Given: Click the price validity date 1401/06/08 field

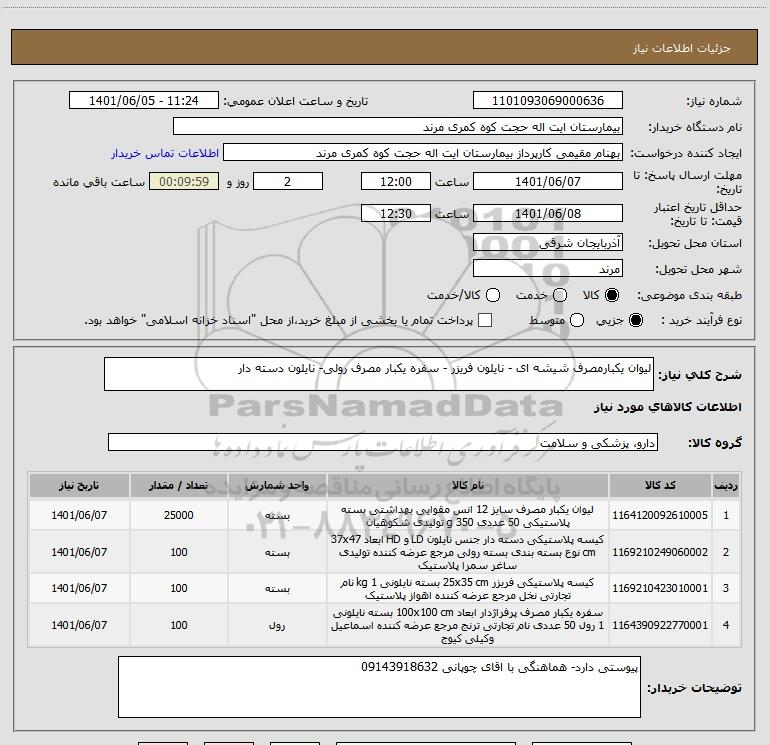Looking at the screenshot, I should click(x=546, y=213).
